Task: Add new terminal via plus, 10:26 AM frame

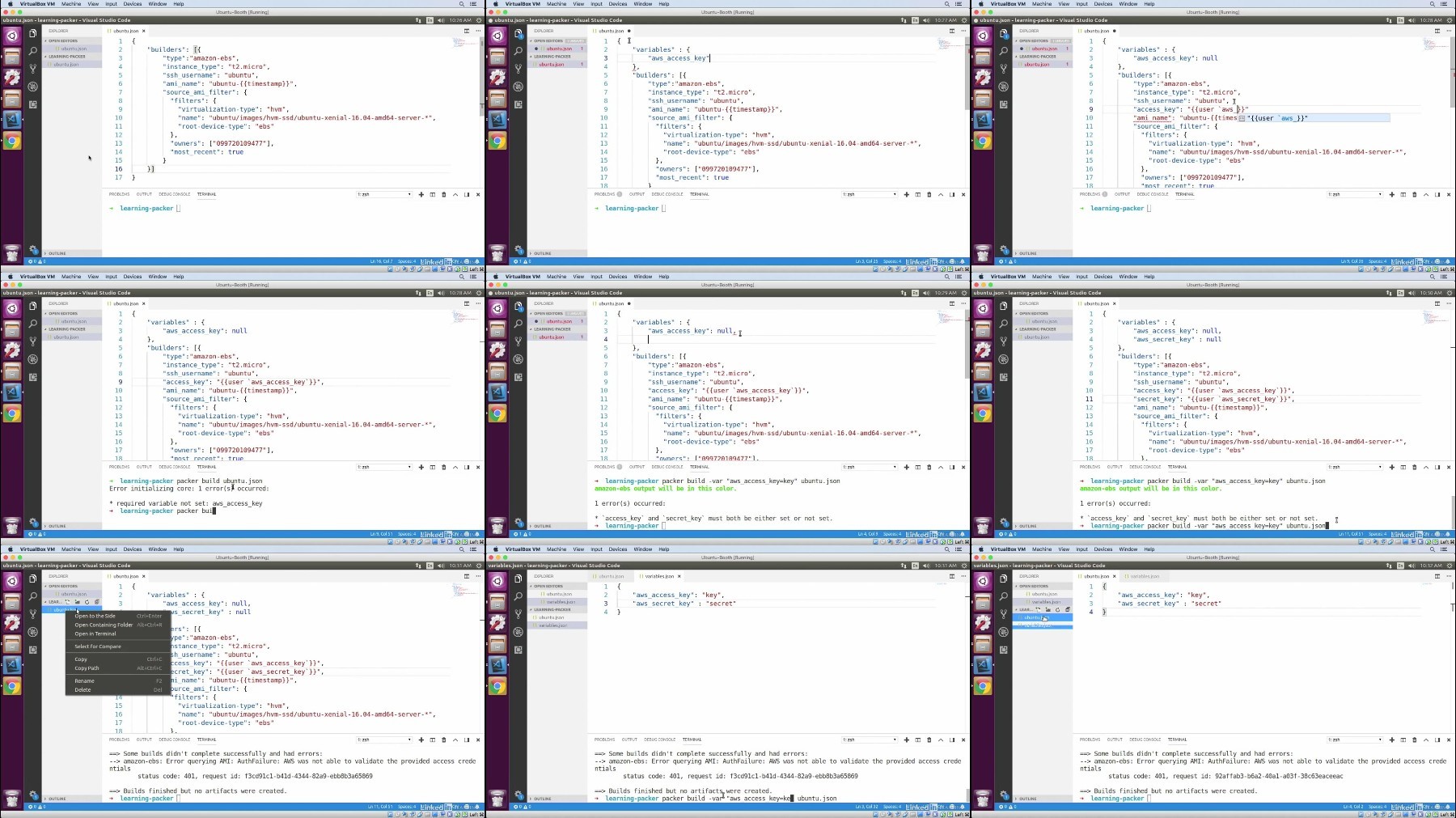Action: (421, 194)
